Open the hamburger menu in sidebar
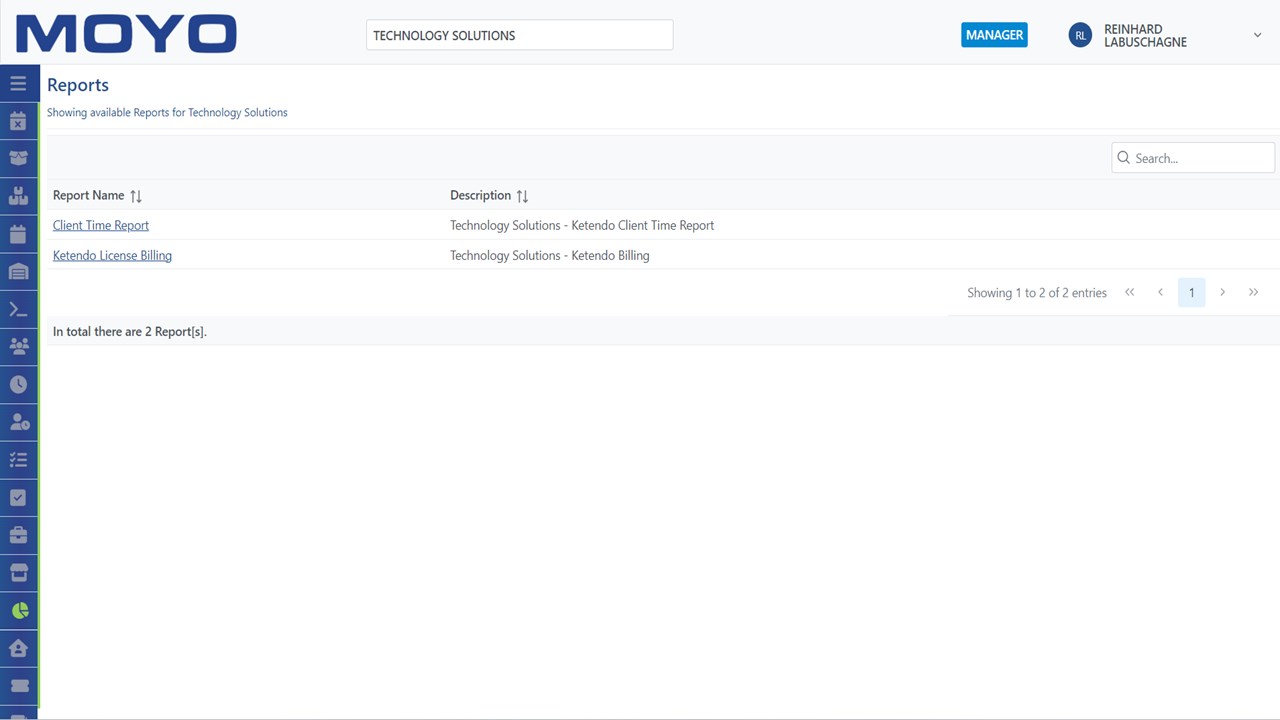Screen dimensions: 1280x720 point(18,84)
